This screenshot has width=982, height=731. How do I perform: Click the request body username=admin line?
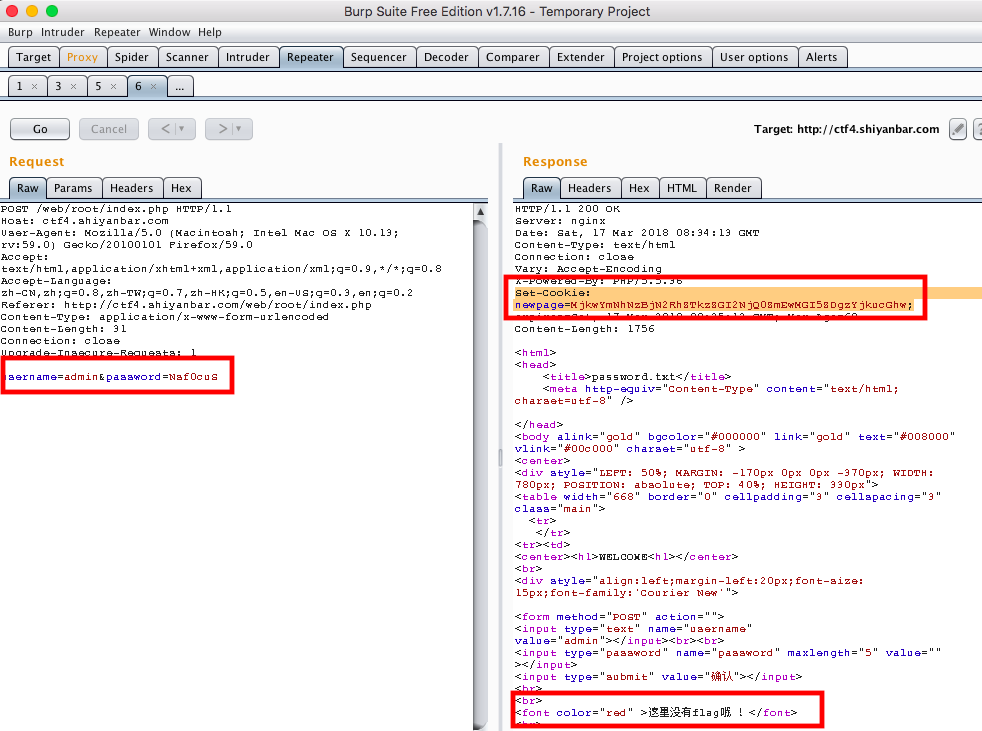[x=110, y=376]
